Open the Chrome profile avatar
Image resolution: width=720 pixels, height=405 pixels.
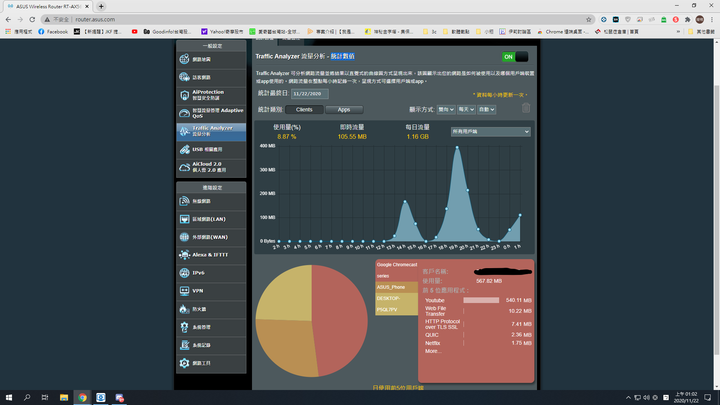tap(700, 19)
